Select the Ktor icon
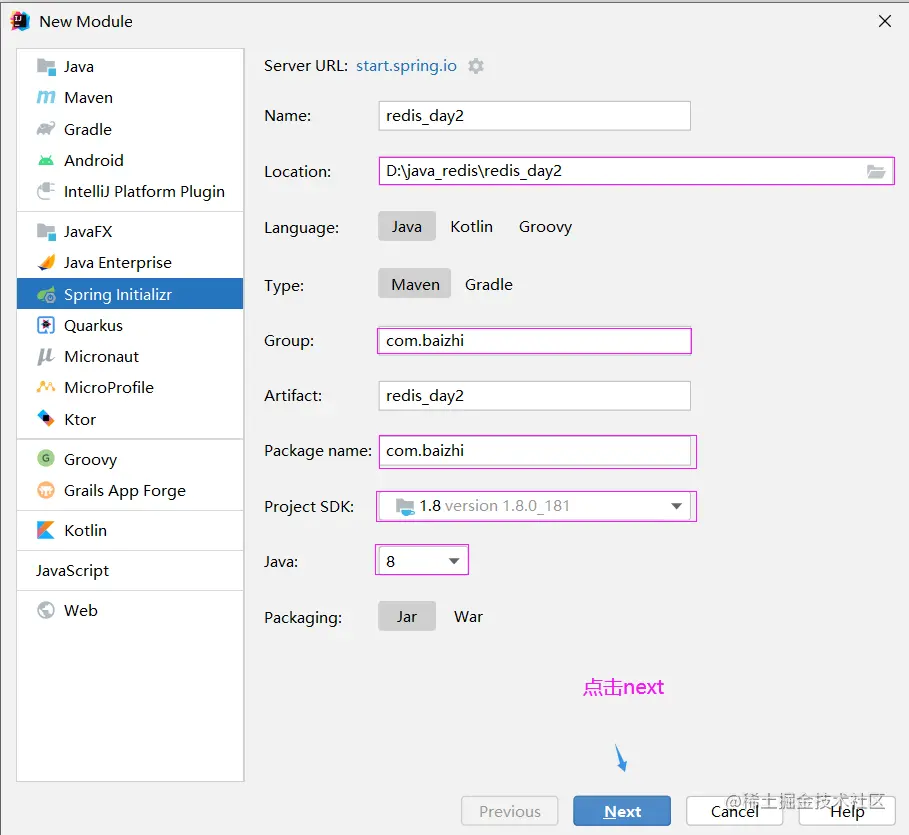909x835 pixels. point(46,419)
